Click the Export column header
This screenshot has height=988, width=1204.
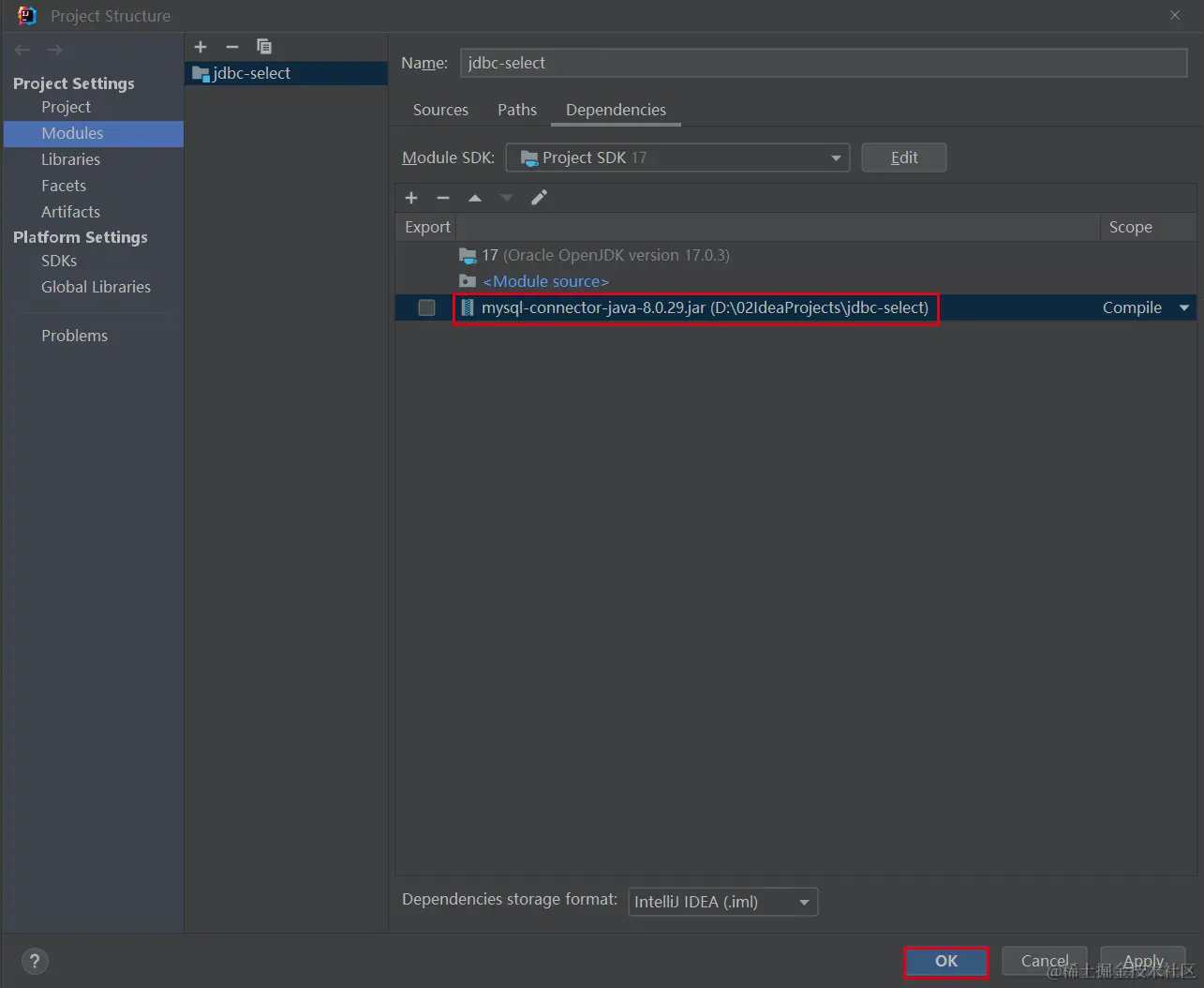point(427,227)
